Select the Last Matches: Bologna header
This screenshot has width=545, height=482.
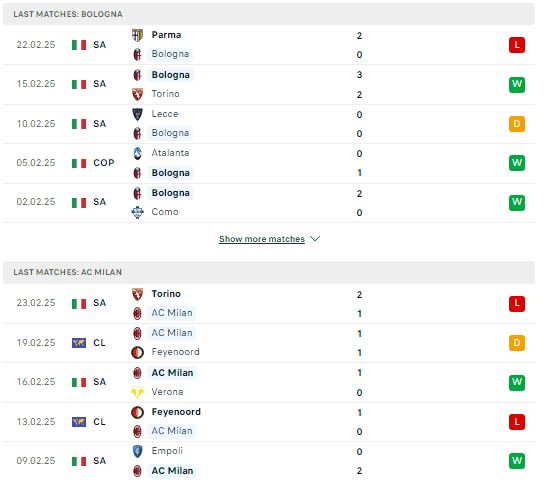(269, 14)
